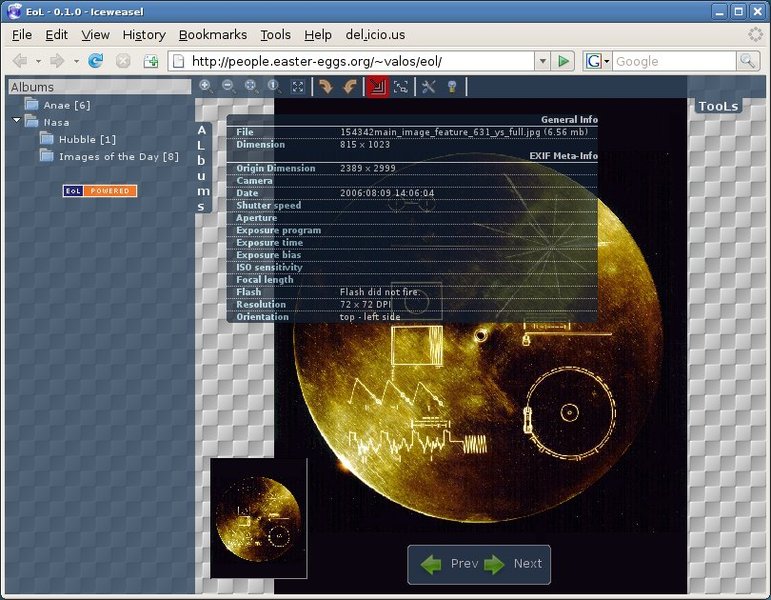Click the URL address field
The image size is (771, 600).
point(361,61)
